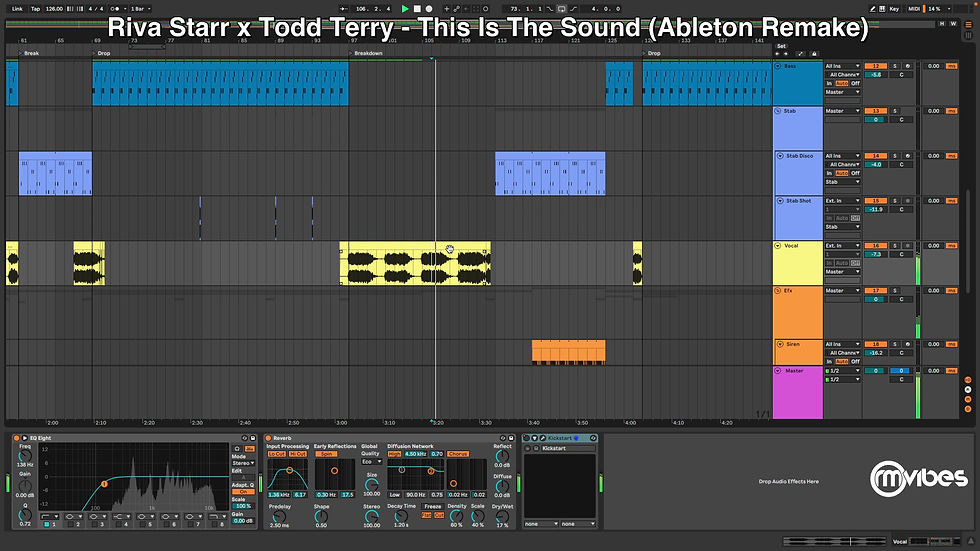Toggle the Loop switch in transport
This screenshot has height=551, width=980.
[x=561, y=9]
